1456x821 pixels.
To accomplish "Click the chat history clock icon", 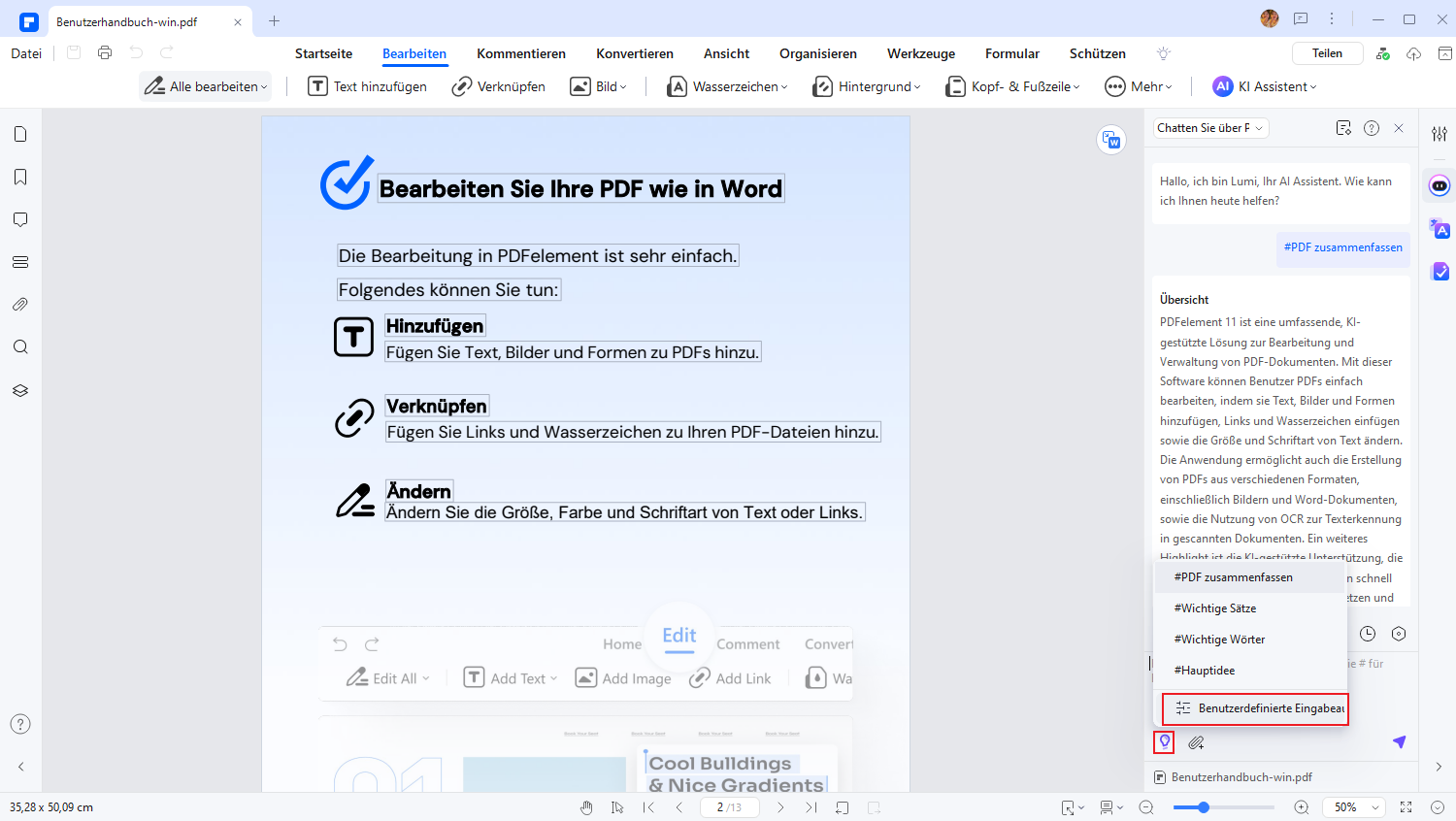I will click(1368, 634).
